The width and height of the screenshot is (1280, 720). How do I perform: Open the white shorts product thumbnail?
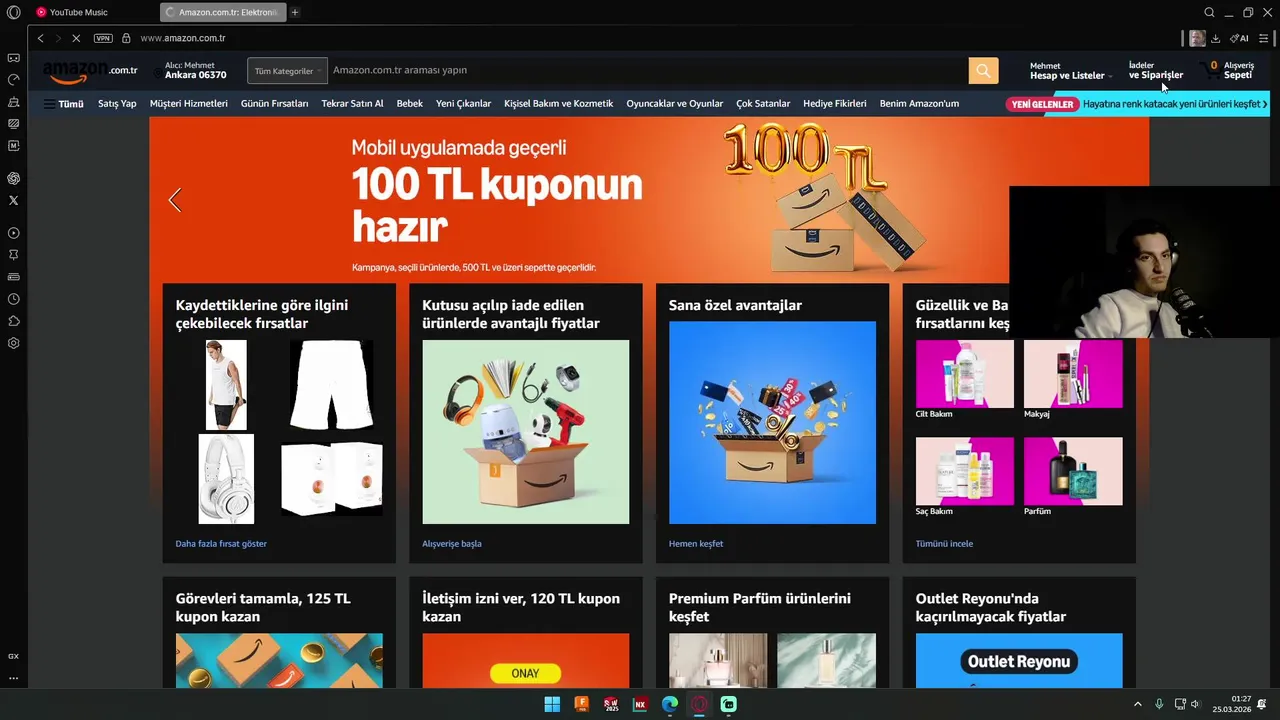[331, 385]
